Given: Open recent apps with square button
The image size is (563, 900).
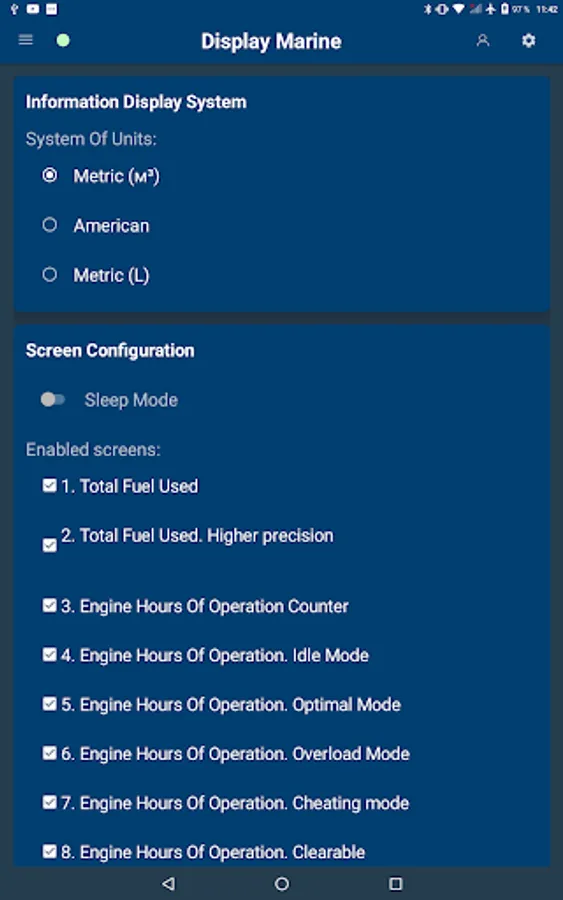Looking at the screenshot, I should [x=395, y=883].
